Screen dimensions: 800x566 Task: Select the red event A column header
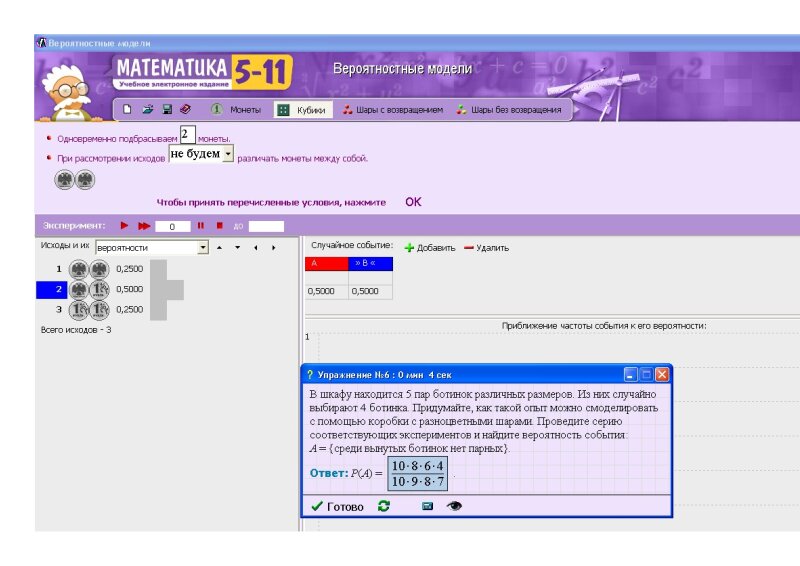[x=326, y=264]
